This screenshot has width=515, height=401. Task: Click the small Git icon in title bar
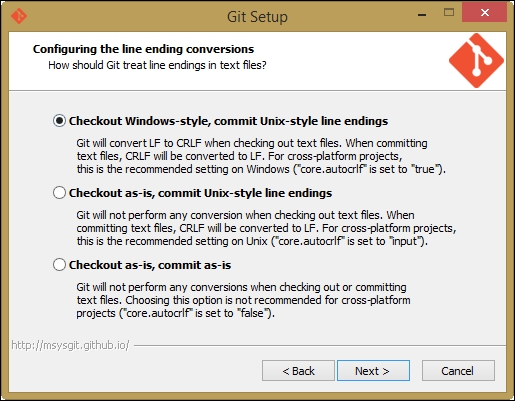point(19,16)
